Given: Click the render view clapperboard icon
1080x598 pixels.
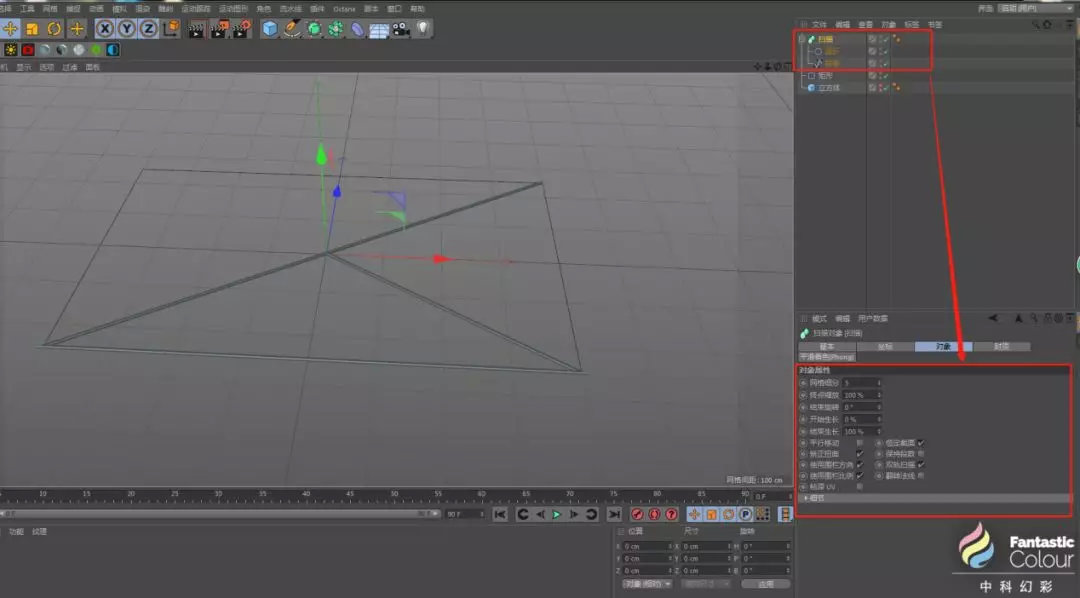Looking at the screenshot, I should [x=196, y=29].
